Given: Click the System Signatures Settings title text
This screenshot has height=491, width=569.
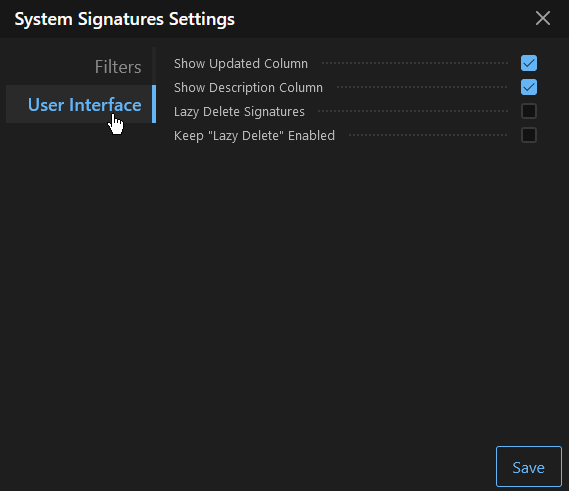Looking at the screenshot, I should tap(124, 19).
